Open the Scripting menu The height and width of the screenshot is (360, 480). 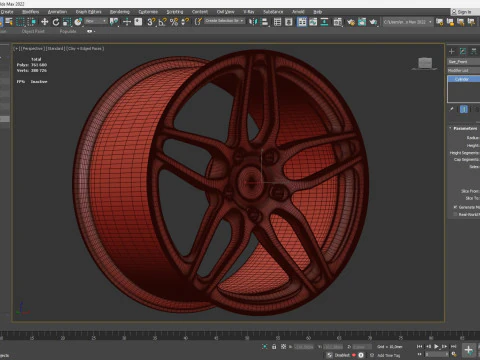175,12
